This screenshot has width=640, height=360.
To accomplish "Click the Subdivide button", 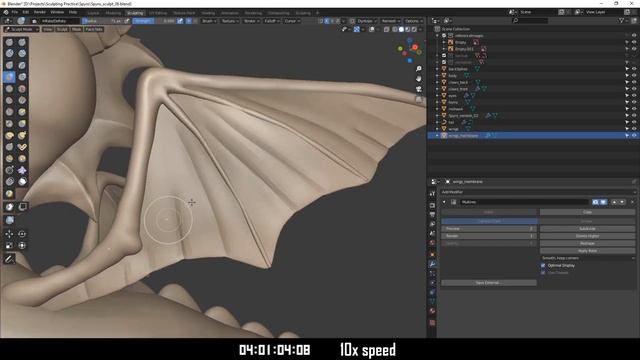I will pyautogui.click(x=587, y=229).
